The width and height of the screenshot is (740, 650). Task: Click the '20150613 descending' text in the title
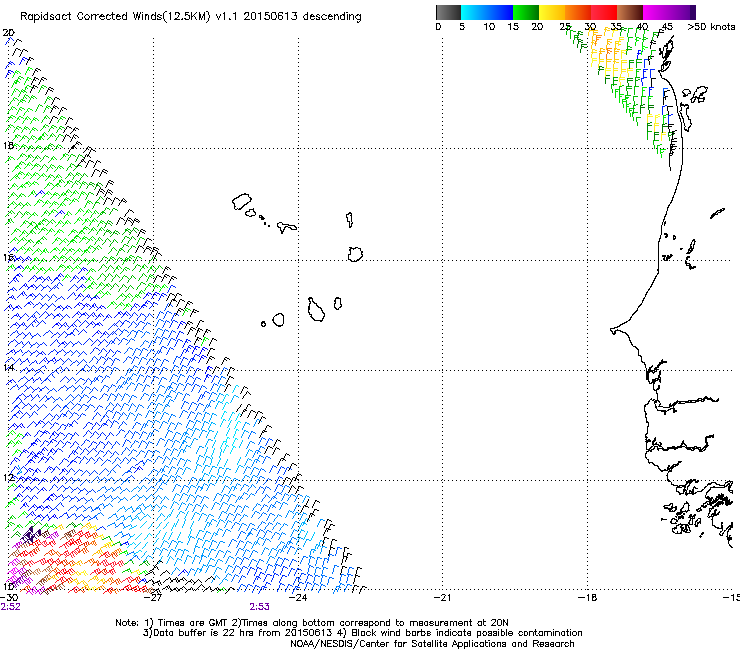(x=303, y=17)
